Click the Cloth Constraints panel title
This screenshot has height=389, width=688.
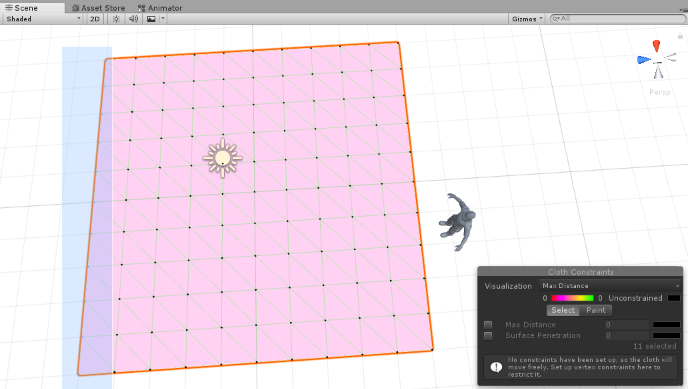point(580,272)
